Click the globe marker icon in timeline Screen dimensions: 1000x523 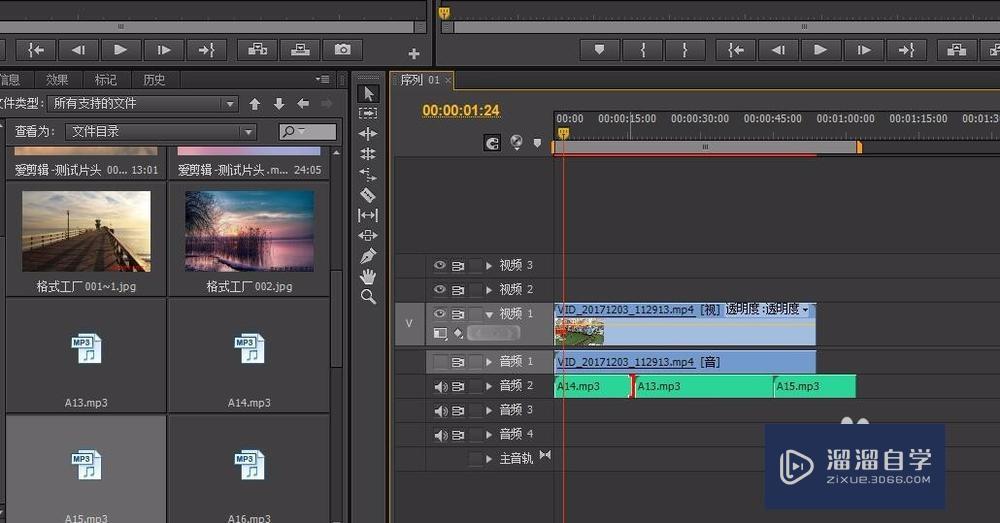[x=517, y=142]
